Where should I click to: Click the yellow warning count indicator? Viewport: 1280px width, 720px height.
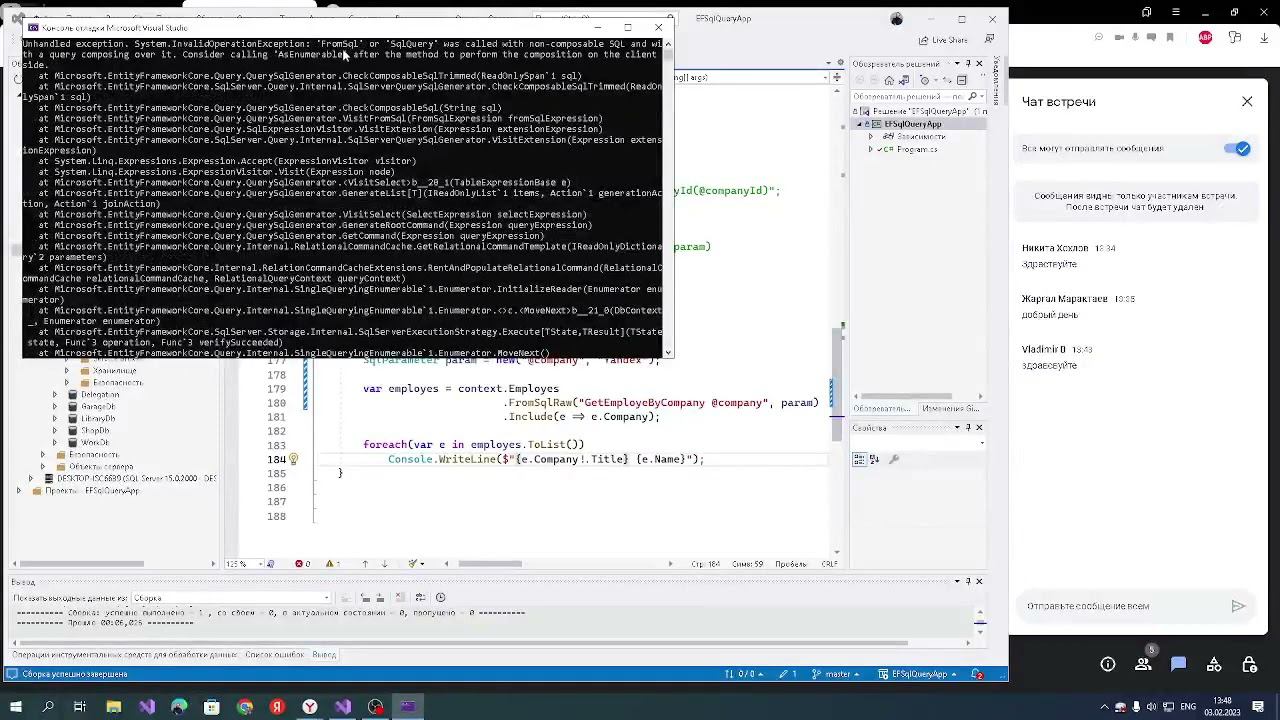334,564
